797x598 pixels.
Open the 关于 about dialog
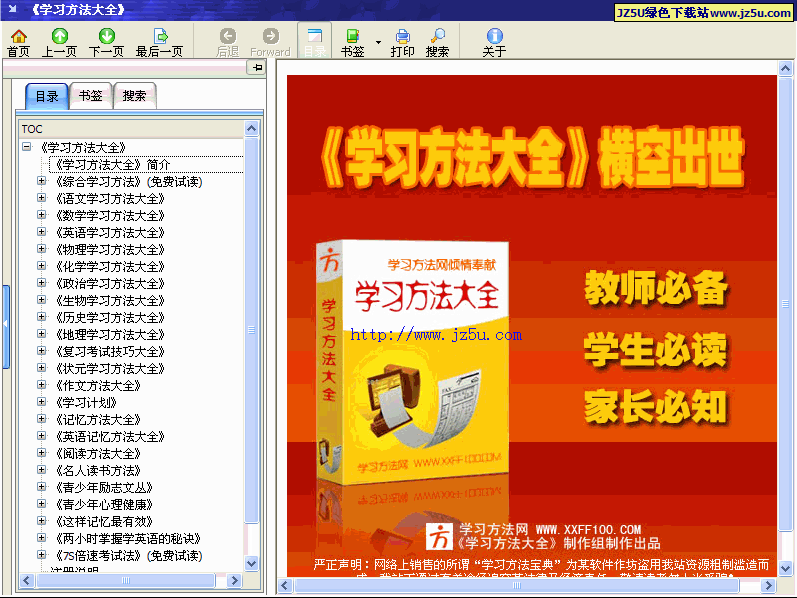(x=494, y=42)
